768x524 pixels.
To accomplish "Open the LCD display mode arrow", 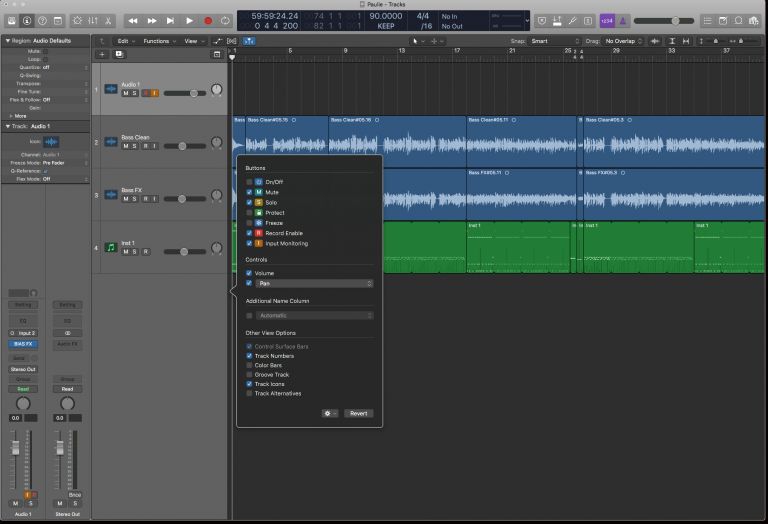I will pos(527,21).
